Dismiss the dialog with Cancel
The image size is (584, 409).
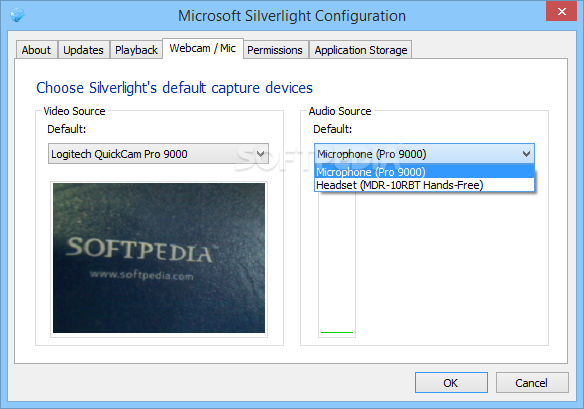coord(532,383)
